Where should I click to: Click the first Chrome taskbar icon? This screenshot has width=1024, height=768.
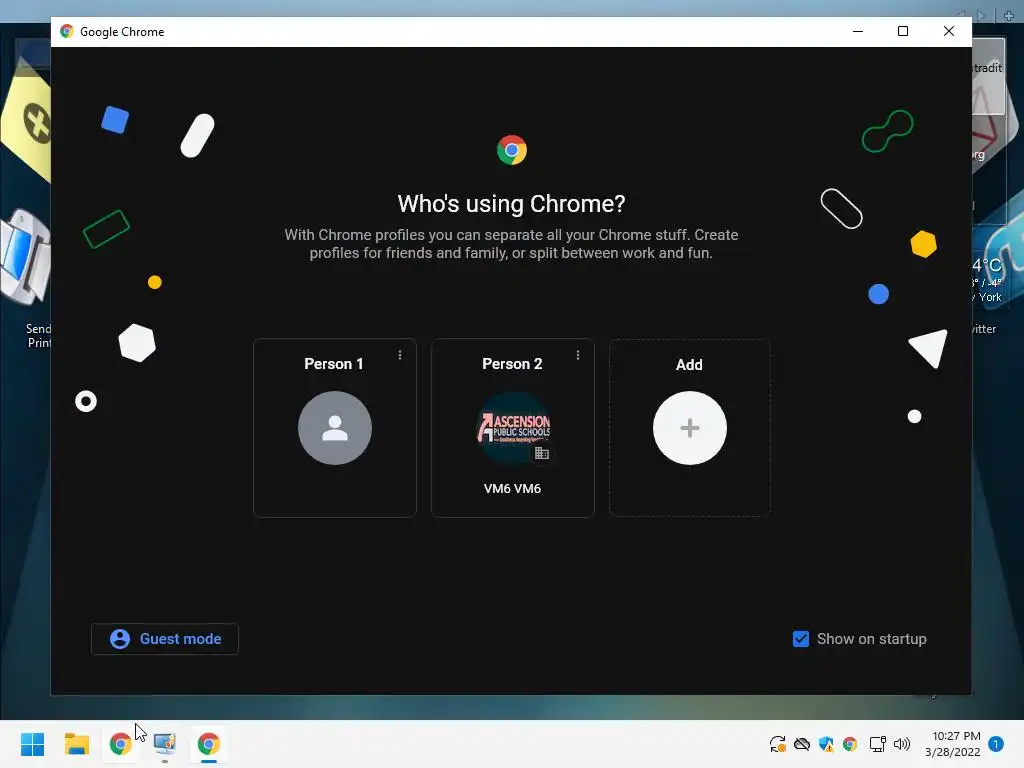coord(121,744)
